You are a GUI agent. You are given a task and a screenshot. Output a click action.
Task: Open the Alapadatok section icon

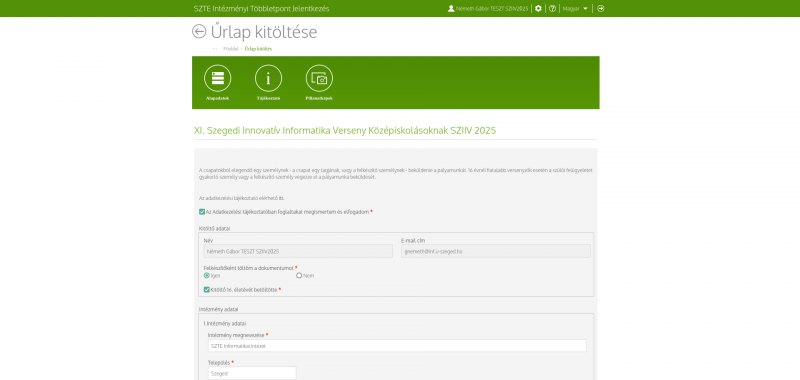[217, 78]
